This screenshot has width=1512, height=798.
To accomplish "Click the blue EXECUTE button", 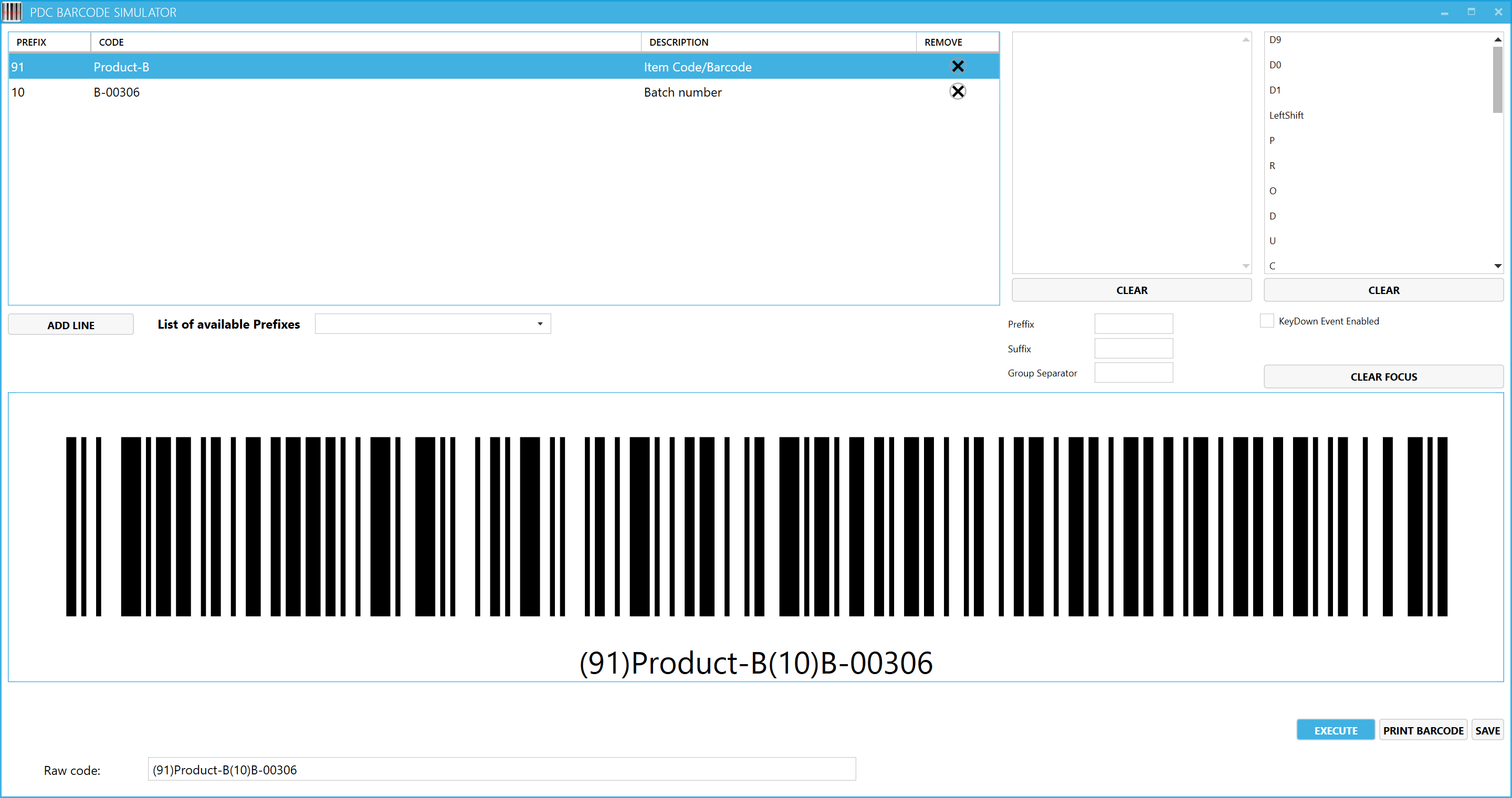I will click(x=1335, y=730).
